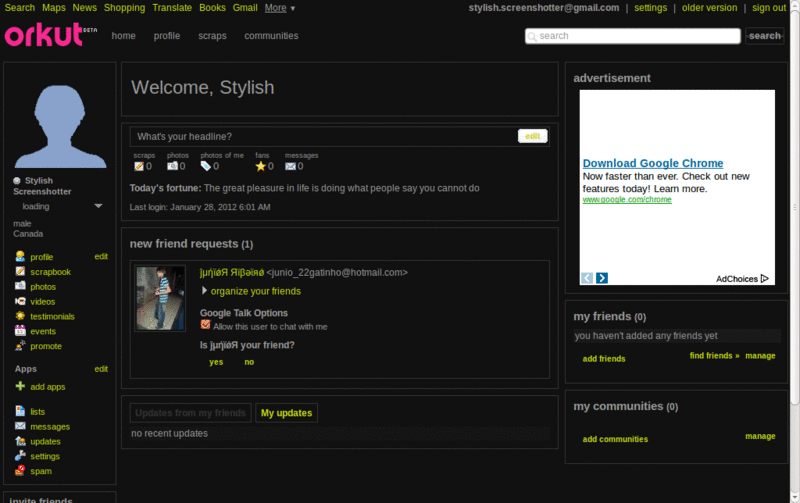Image resolution: width=800 pixels, height=503 pixels.
Task: Click manage in my friends panel
Action: 760,356
